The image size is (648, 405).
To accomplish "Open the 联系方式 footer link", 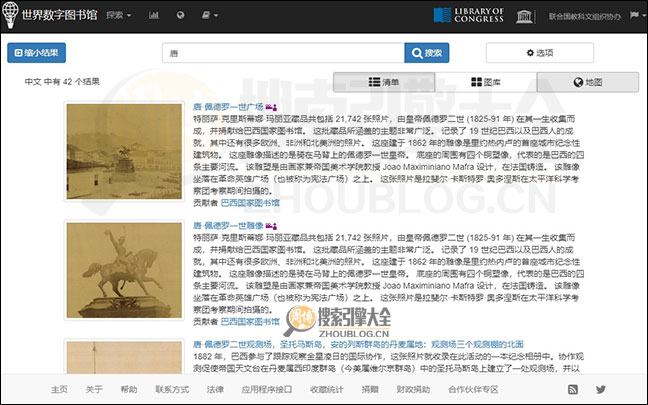I will pos(172,389).
